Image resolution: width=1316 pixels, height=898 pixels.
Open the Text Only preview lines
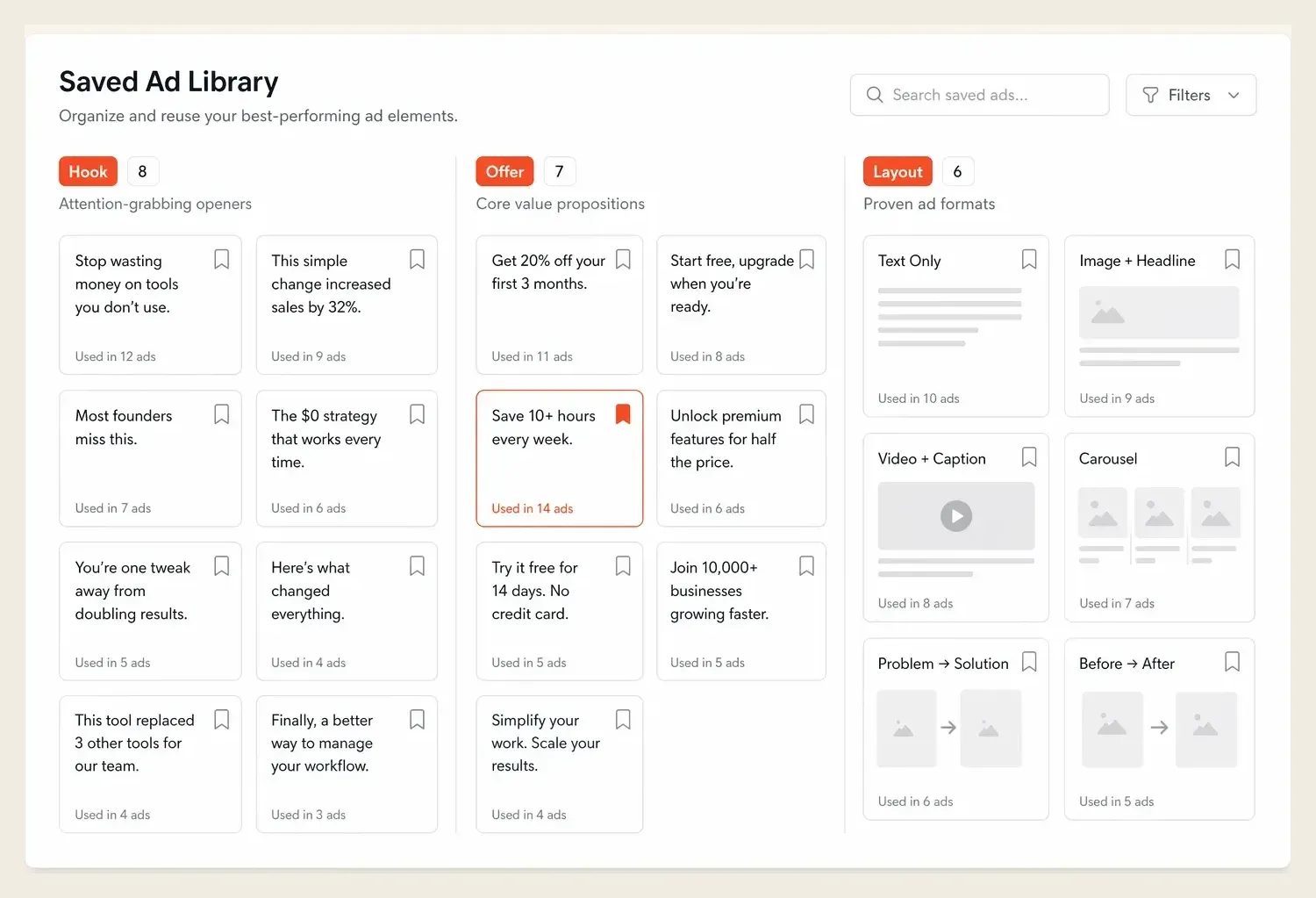pyautogui.click(x=949, y=317)
